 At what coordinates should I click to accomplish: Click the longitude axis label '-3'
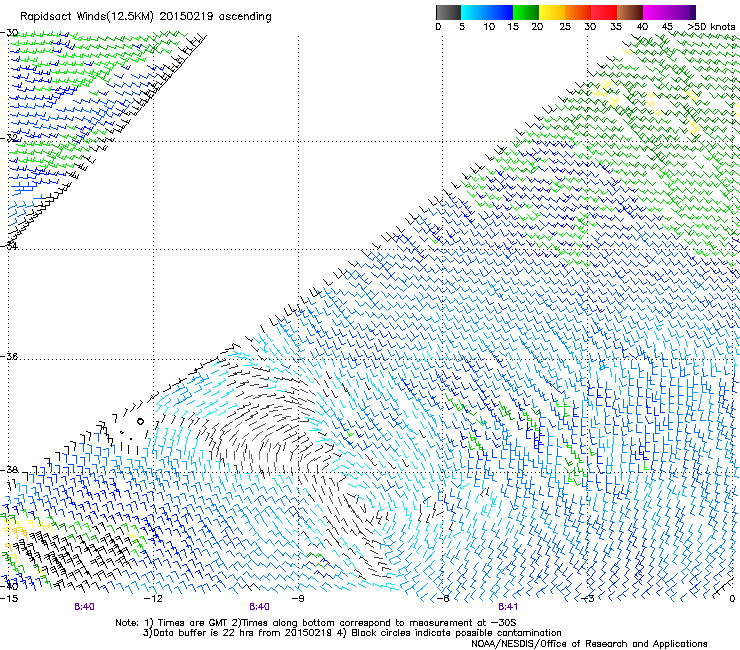(x=588, y=599)
